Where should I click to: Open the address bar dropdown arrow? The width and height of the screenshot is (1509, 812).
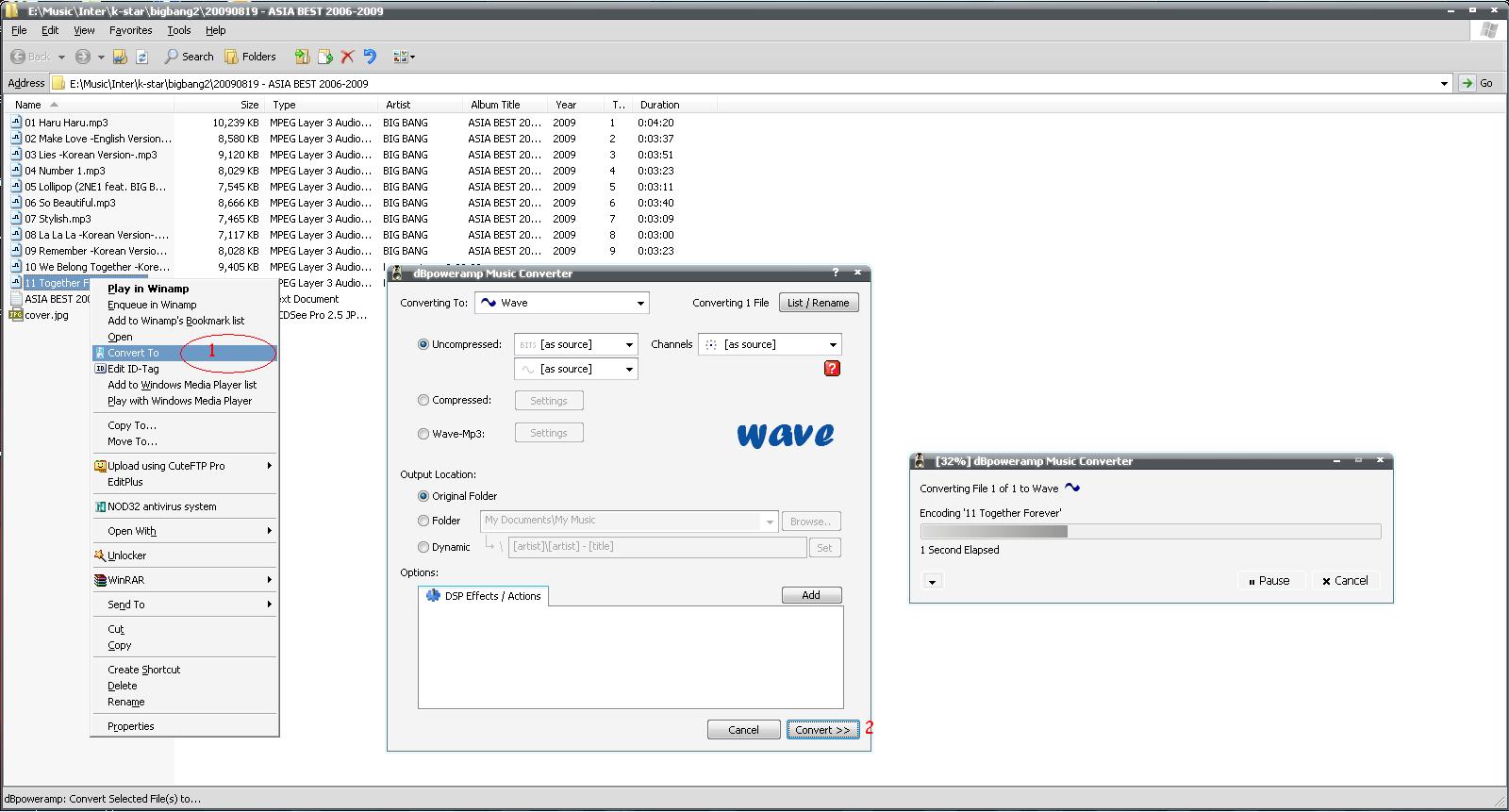[1444, 83]
